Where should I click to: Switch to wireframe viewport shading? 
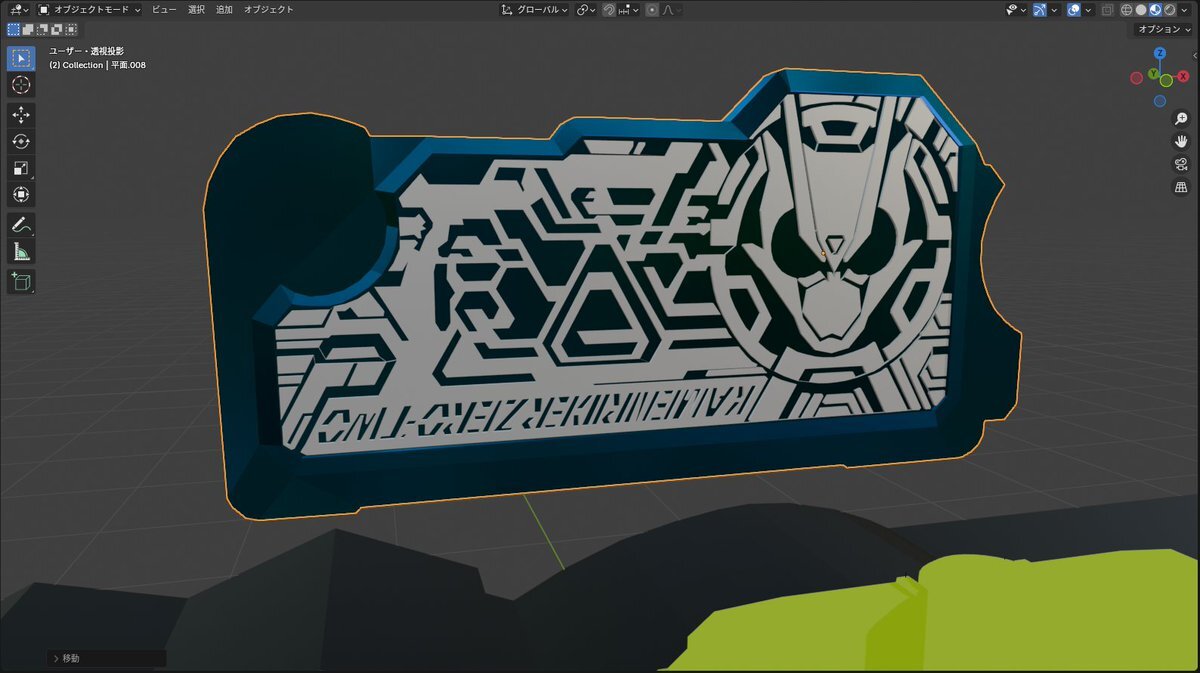tap(1127, 10)
